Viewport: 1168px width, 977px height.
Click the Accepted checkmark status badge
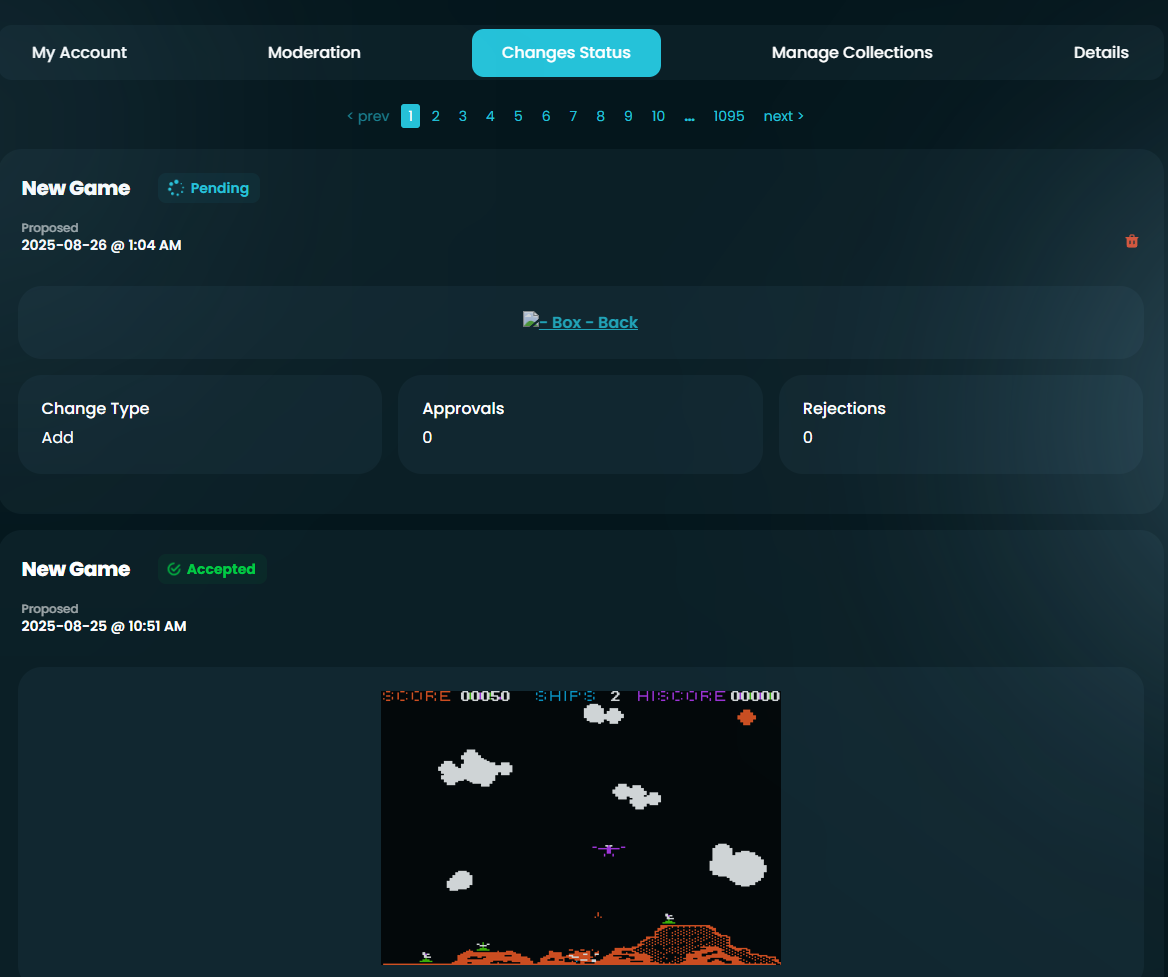[212, 569]
